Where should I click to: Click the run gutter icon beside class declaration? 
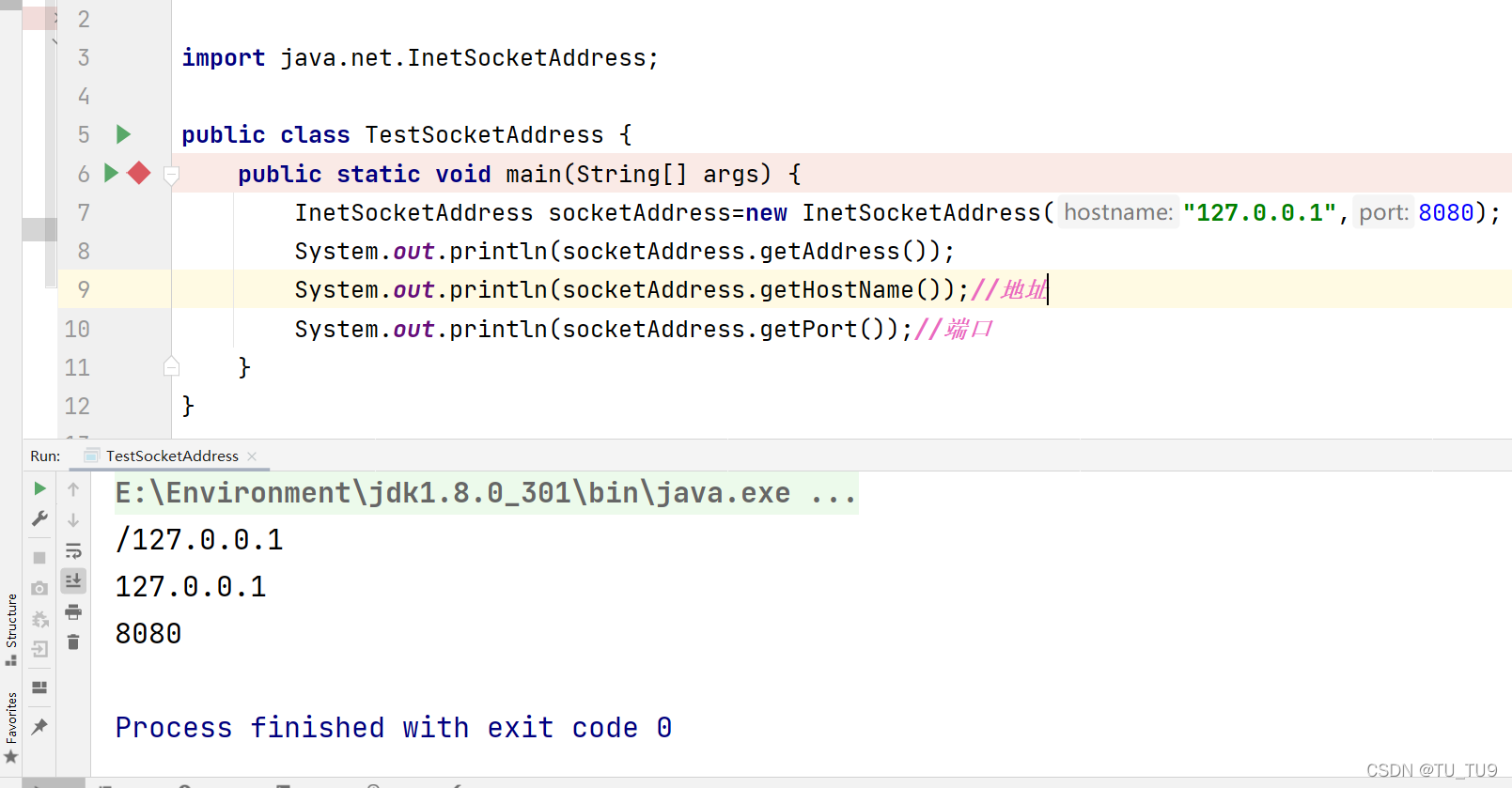[x=123, y=134]
